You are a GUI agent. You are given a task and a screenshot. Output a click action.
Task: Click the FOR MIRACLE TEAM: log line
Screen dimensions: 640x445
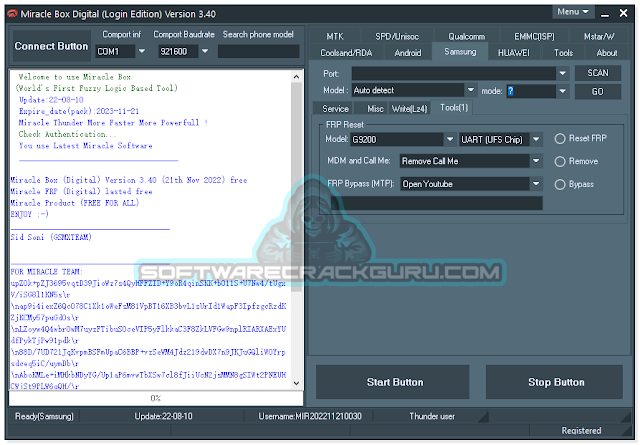(47, 271)
